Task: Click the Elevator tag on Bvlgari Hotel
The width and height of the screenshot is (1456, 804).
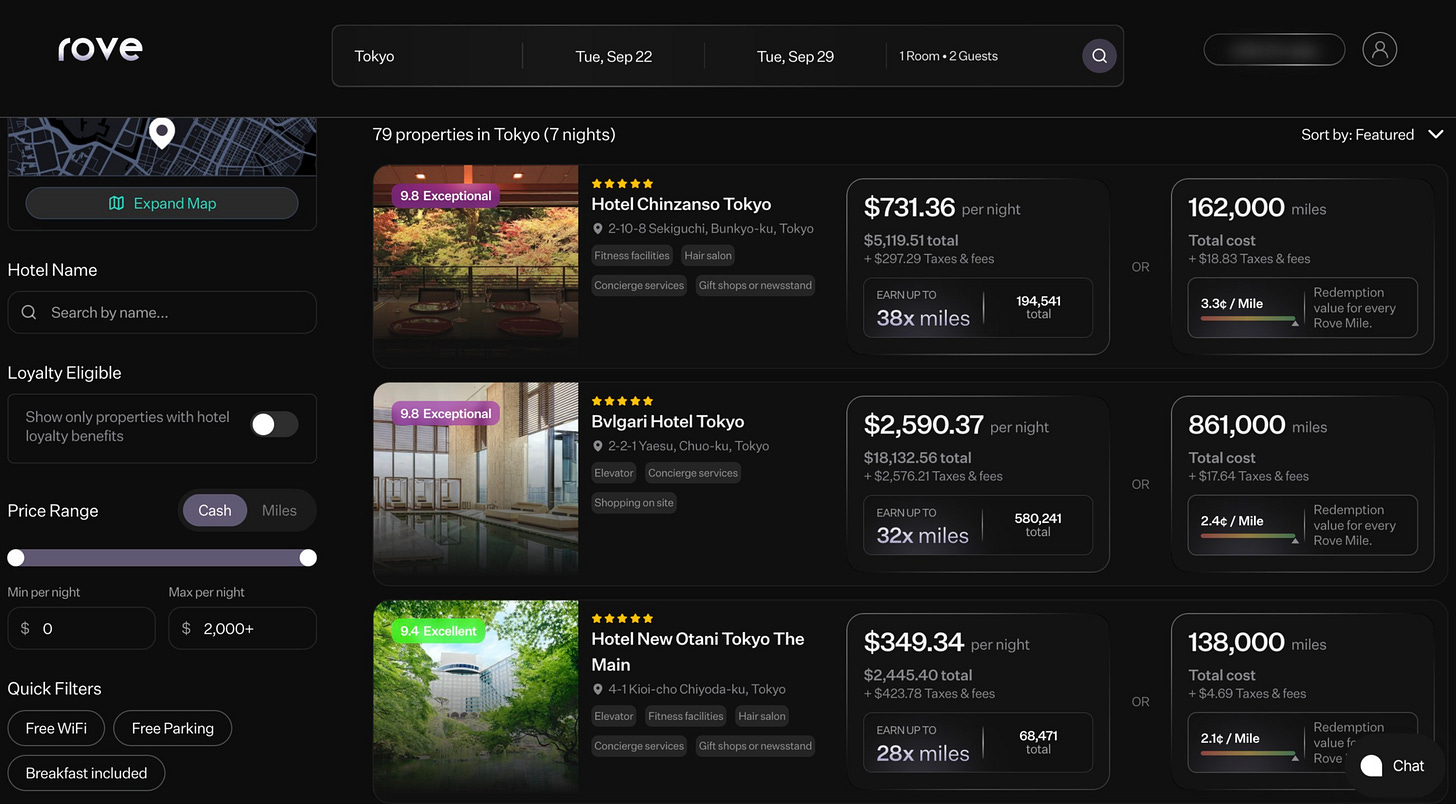Action: tap(614, 473)
